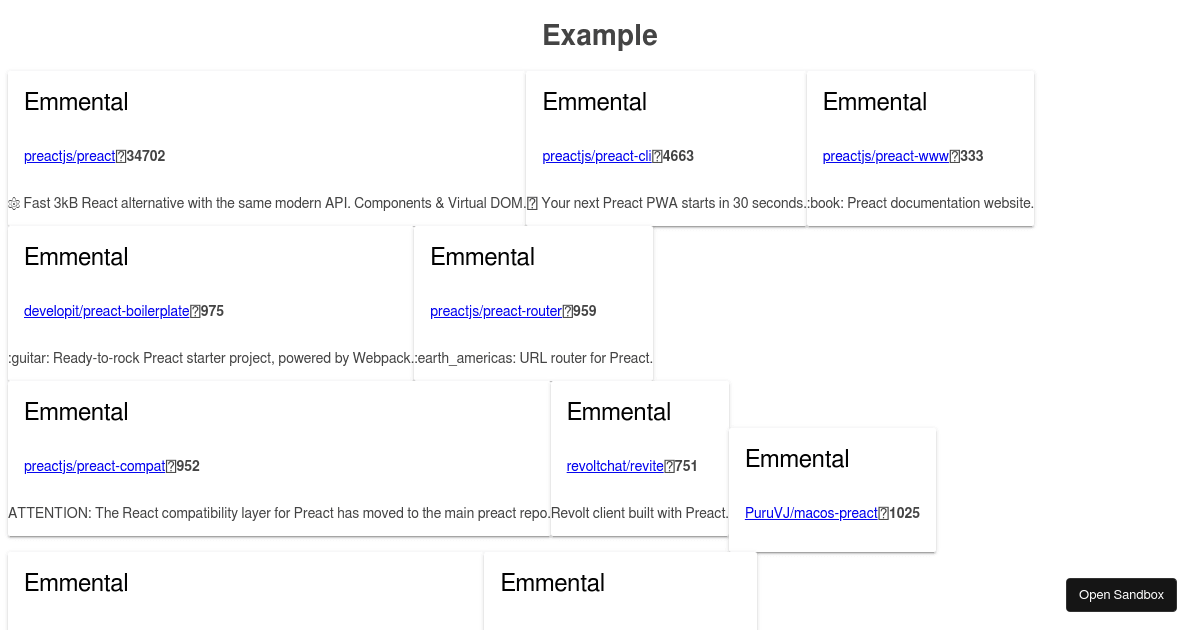The image size is (1200, 630).
Task: Follow the preactjs/preact-www link
Action: [884, 156]
